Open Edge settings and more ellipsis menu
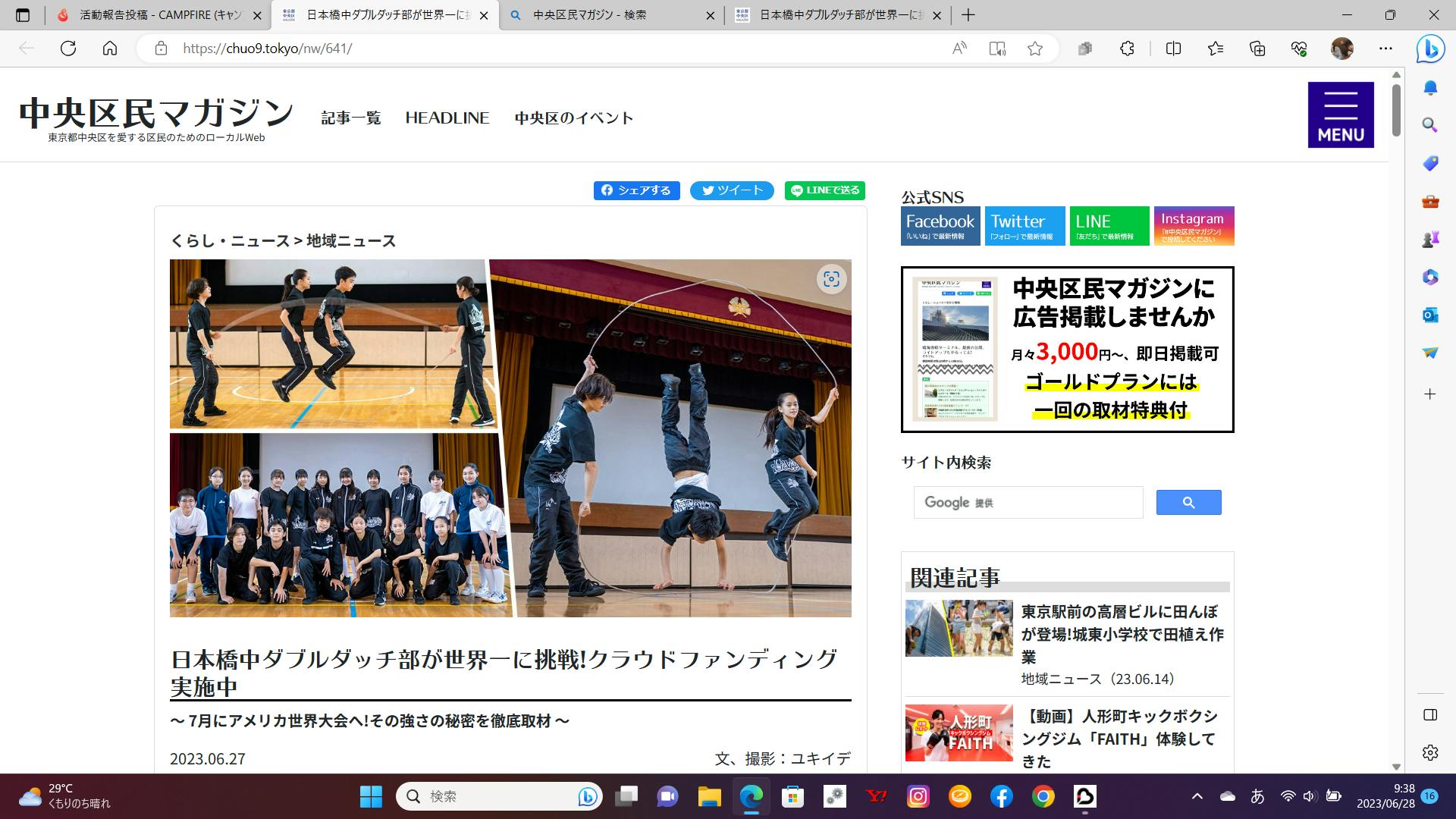This screenshot has height=819, width=1456. tap(1385, 49)
